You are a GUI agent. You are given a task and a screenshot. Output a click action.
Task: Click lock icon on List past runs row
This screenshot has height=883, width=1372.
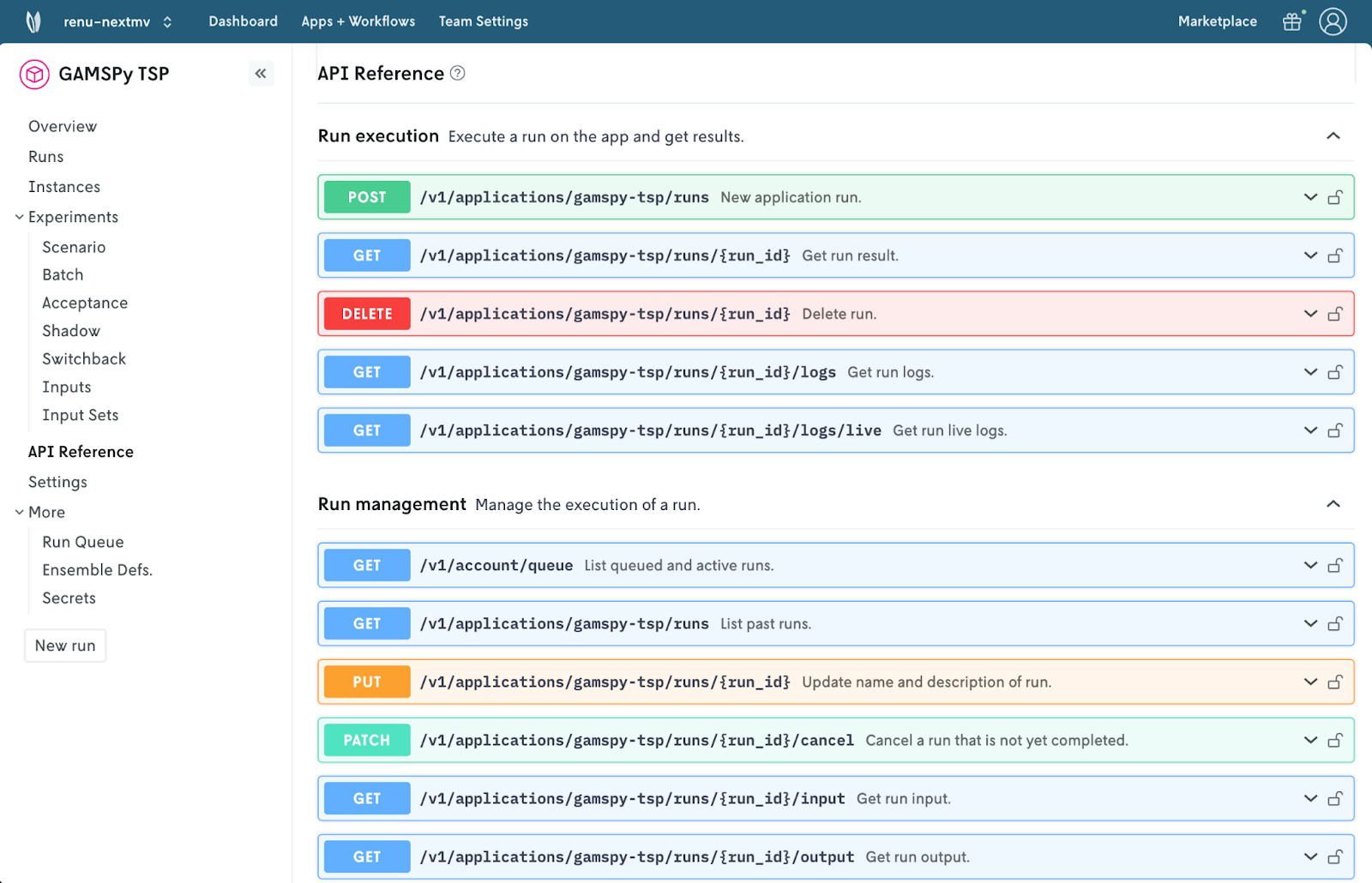pyautogui.click(x=1335, y=623)
